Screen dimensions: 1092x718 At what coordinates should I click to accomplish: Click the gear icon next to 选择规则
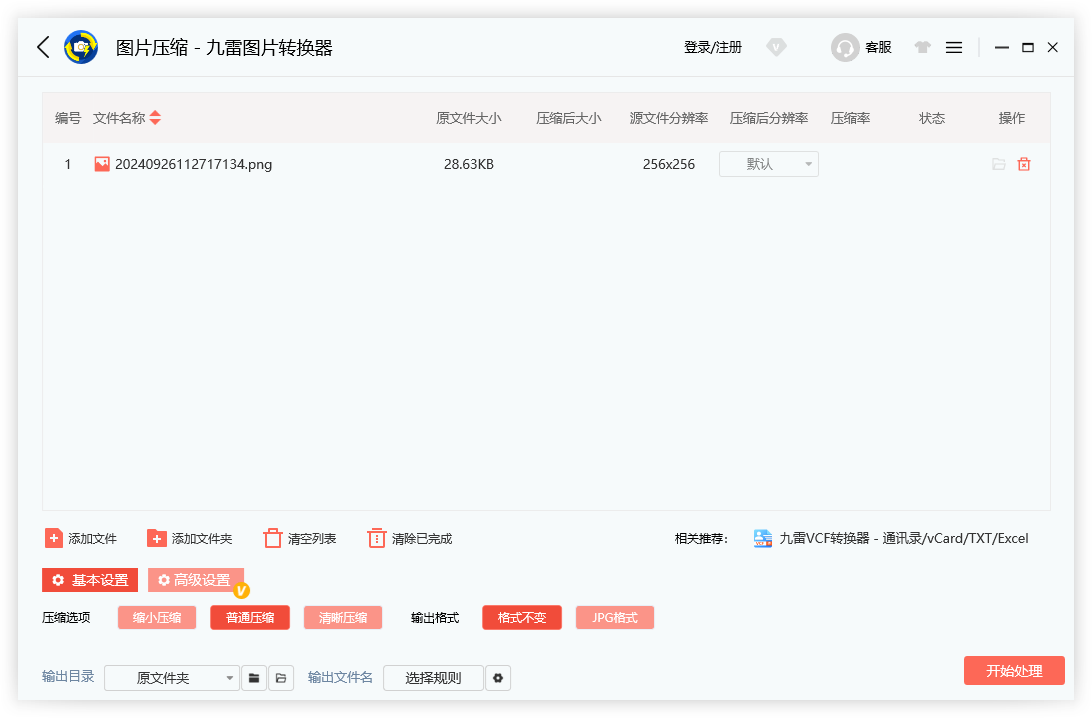pos(498,677)
